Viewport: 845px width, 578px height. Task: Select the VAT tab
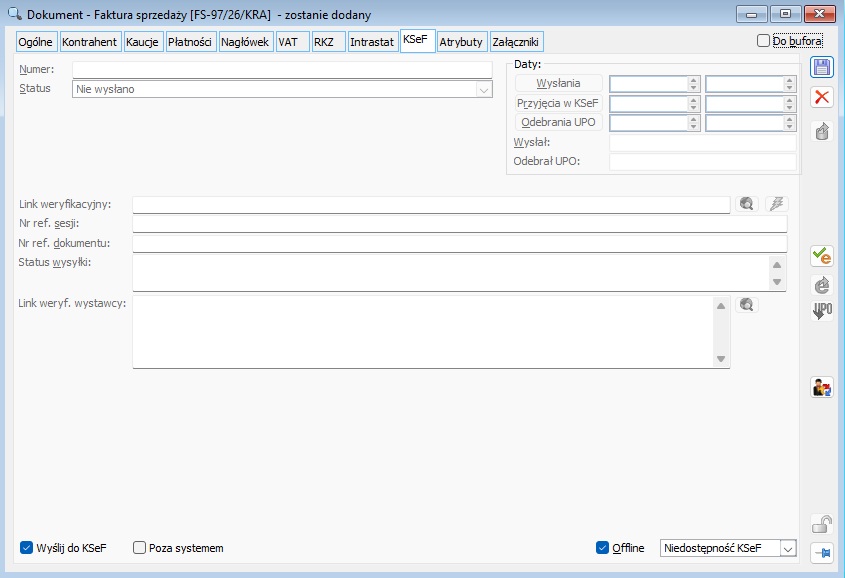293,42
